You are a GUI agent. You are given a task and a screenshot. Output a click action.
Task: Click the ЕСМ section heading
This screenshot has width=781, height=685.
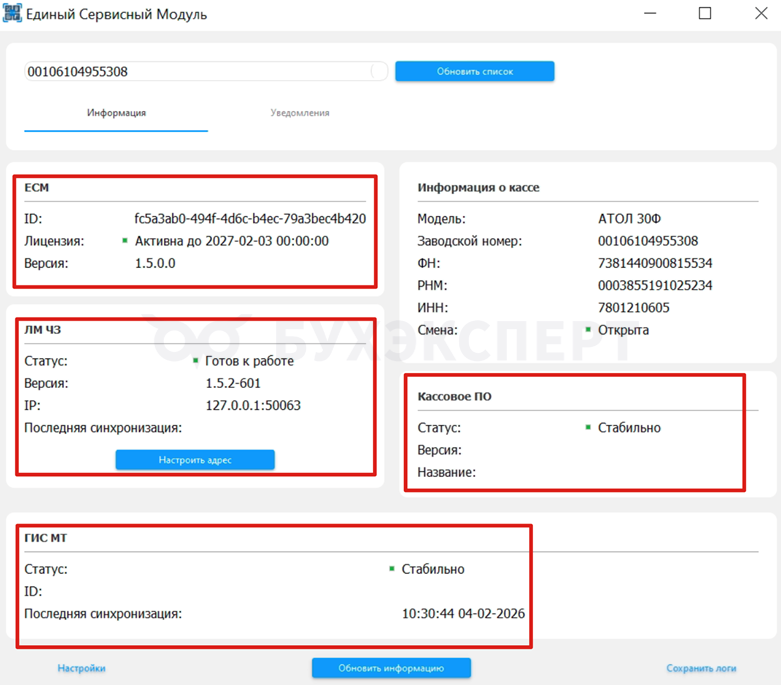[x=36, y=188]
